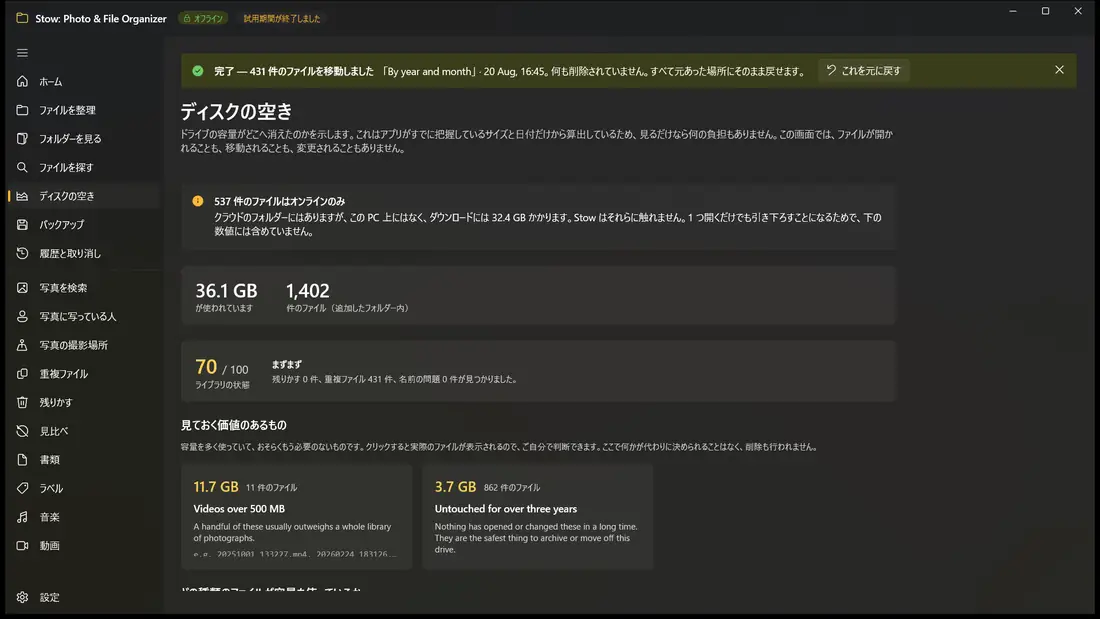1100x619 pixels.
Task: Click the green checkmark icon in banner
Action: click(198, 71)
